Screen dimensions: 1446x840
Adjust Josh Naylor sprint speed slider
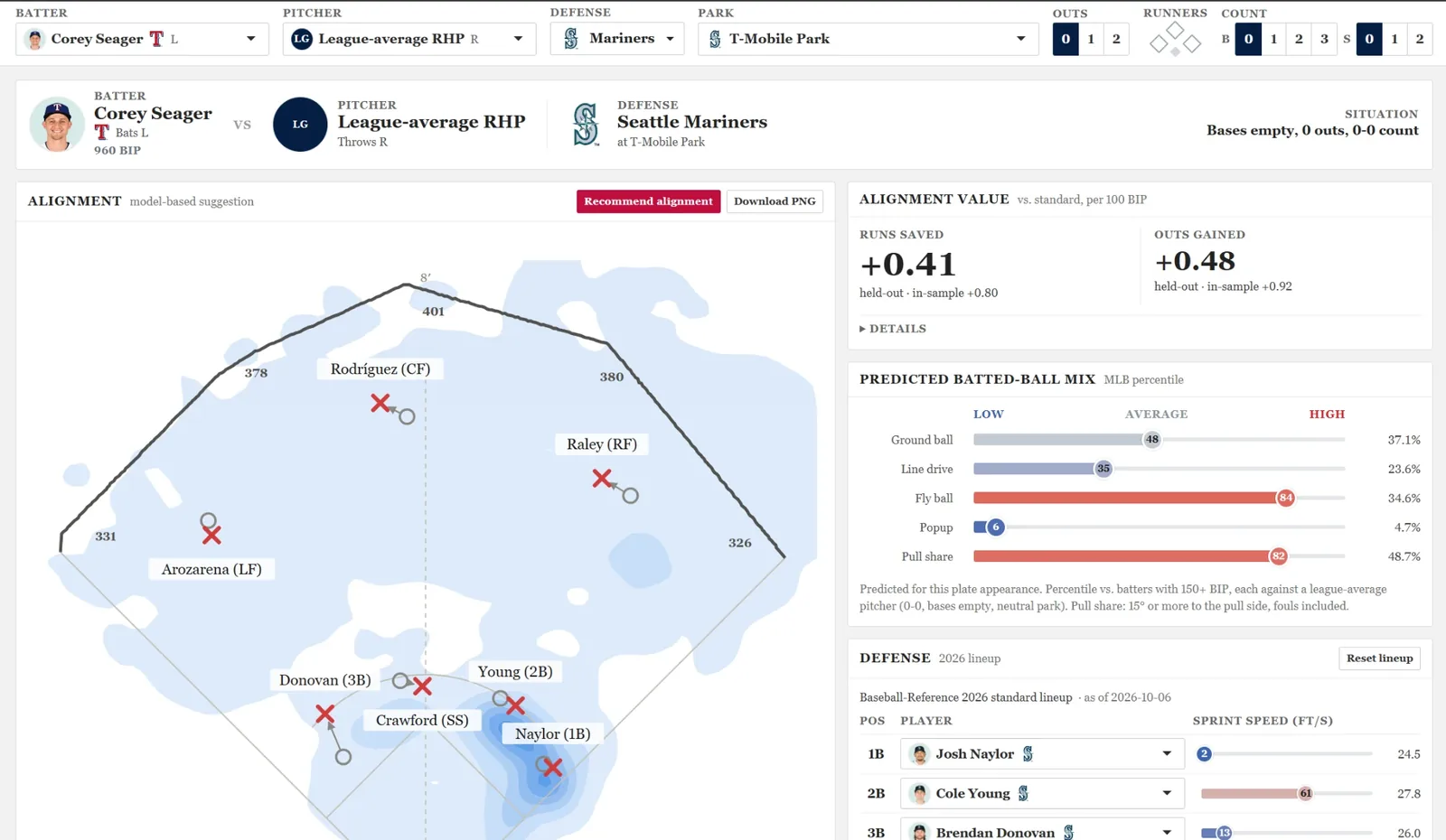coord(1284,753)
